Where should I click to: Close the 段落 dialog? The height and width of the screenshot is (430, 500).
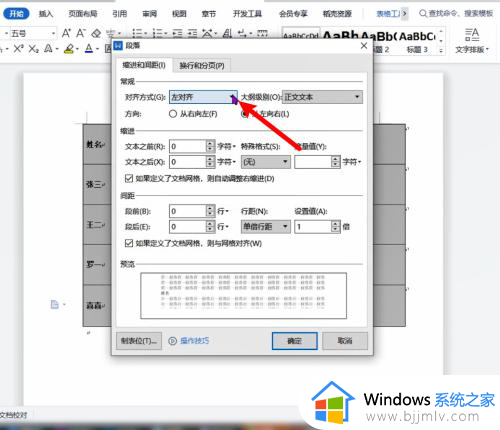pos(364,46)
